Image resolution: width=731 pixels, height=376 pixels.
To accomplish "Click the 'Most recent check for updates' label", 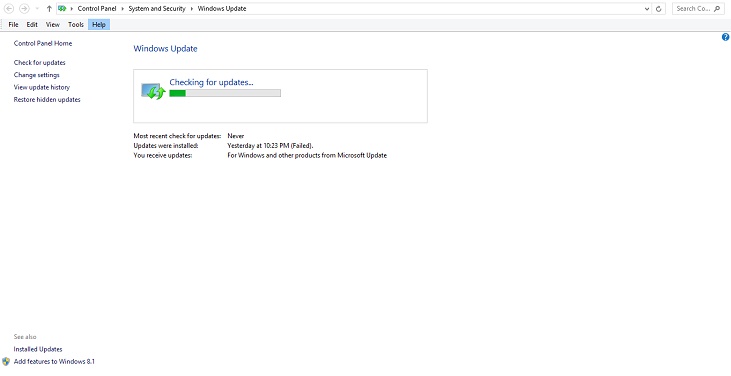I will (x=177, y=136).
